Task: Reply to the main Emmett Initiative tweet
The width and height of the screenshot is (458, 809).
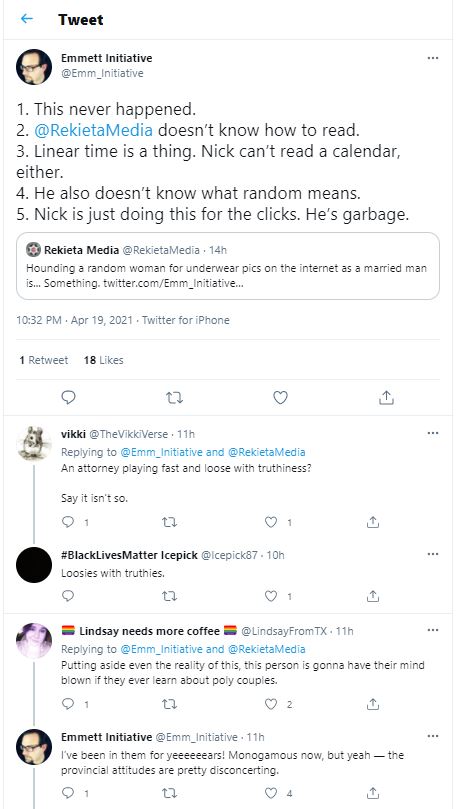Action: (x=68, y=397)
